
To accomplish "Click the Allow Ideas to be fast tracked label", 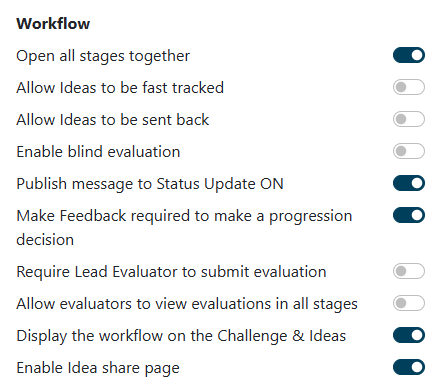I will 120,88.
